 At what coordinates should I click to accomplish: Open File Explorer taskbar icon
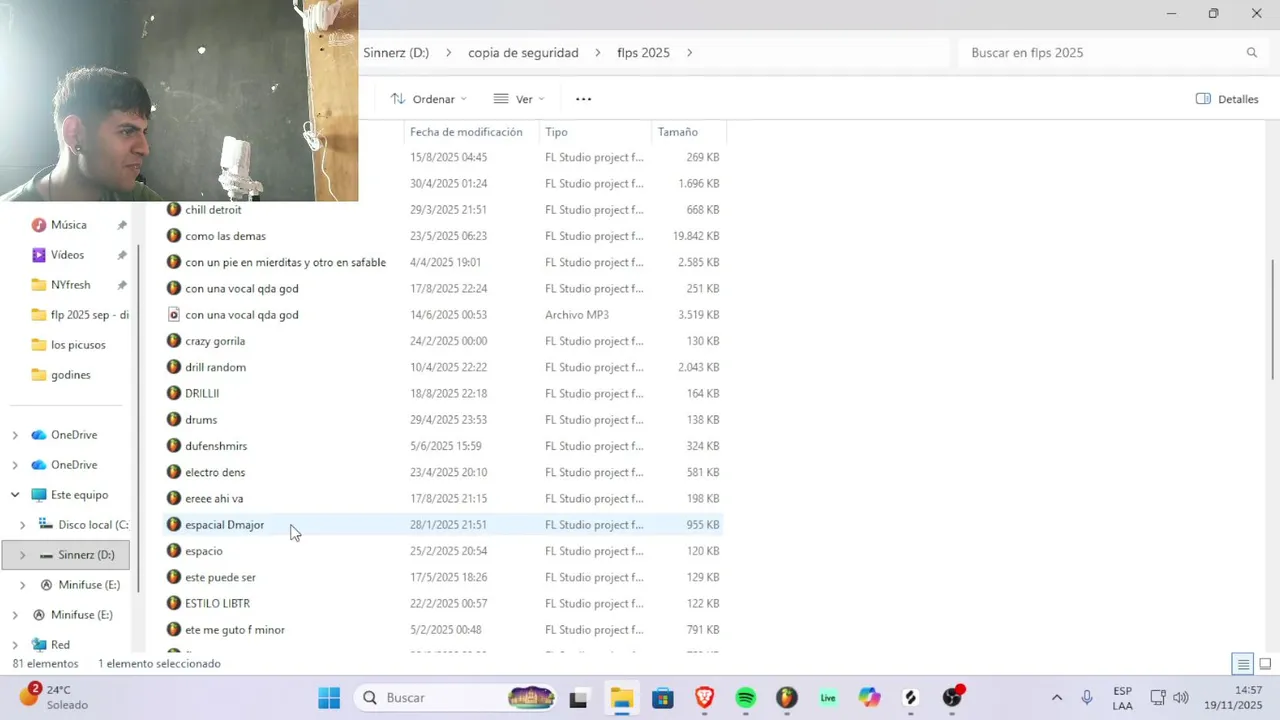(x=621, y=698)
